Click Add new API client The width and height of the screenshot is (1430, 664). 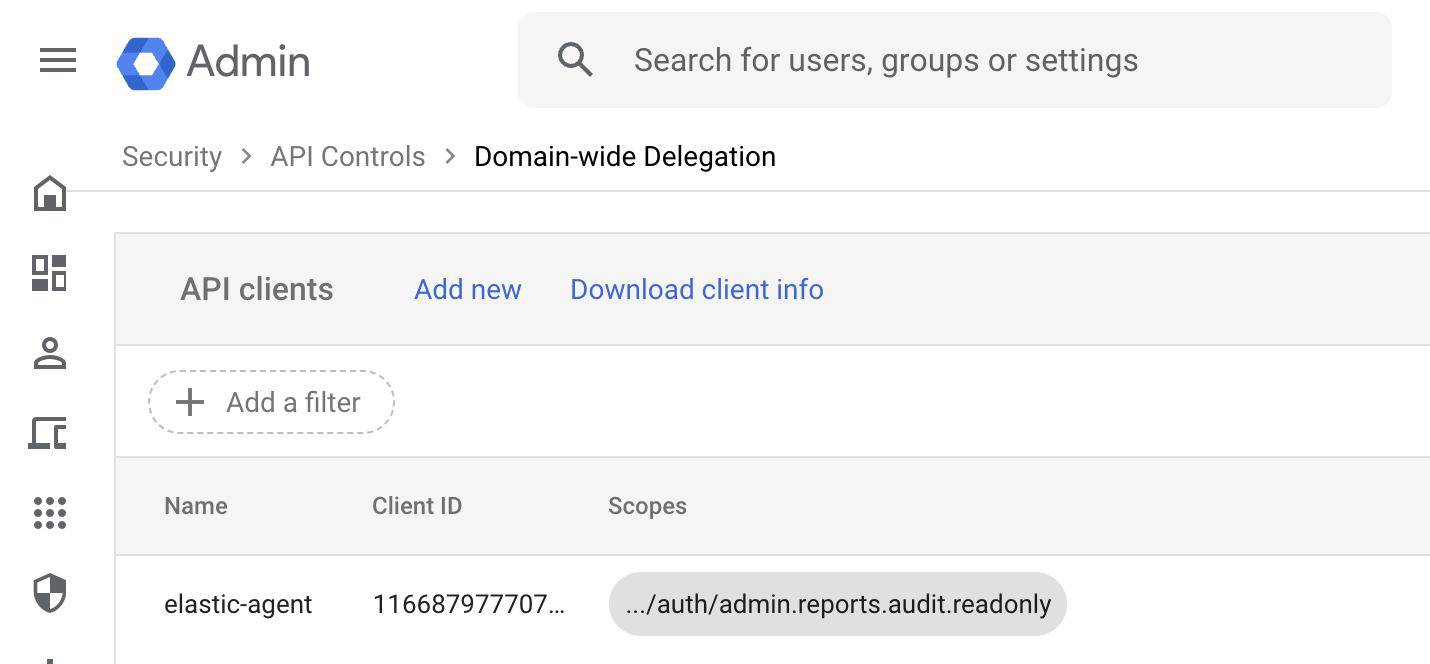point(467,289)
